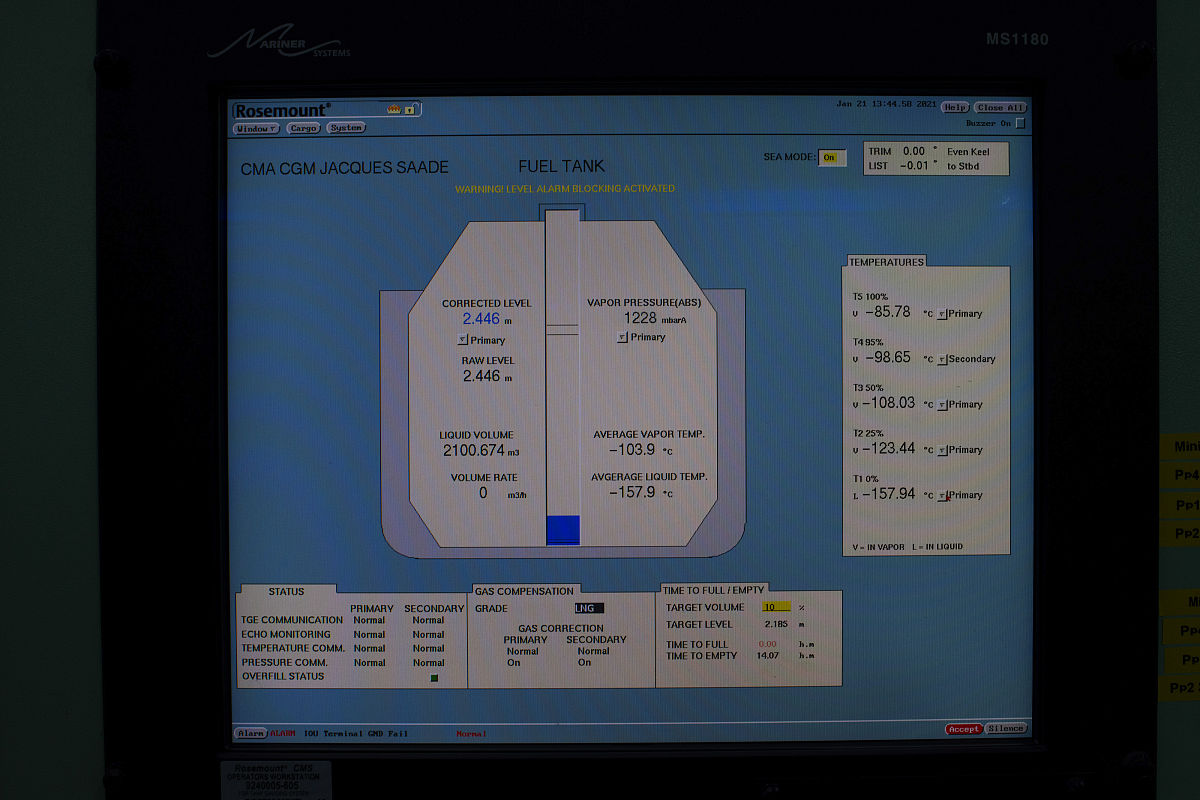This screenshot has height=800, width=1200.
Task: Expand T4 95% Secondary sensor dropdown
Action: point(941,360)
